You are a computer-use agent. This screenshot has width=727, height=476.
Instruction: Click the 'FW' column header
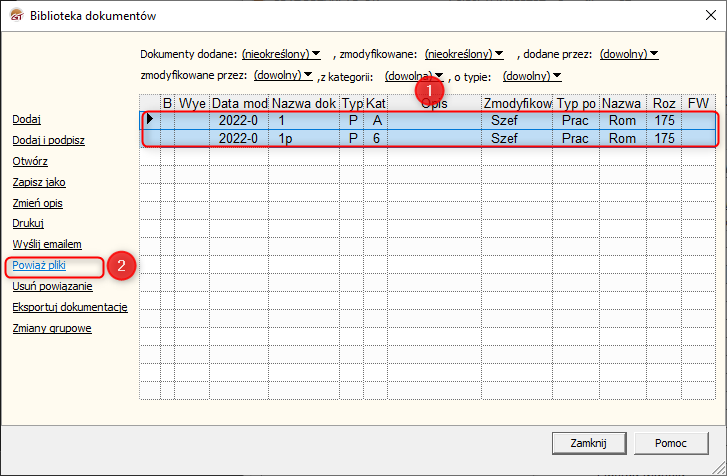point(699,103)
